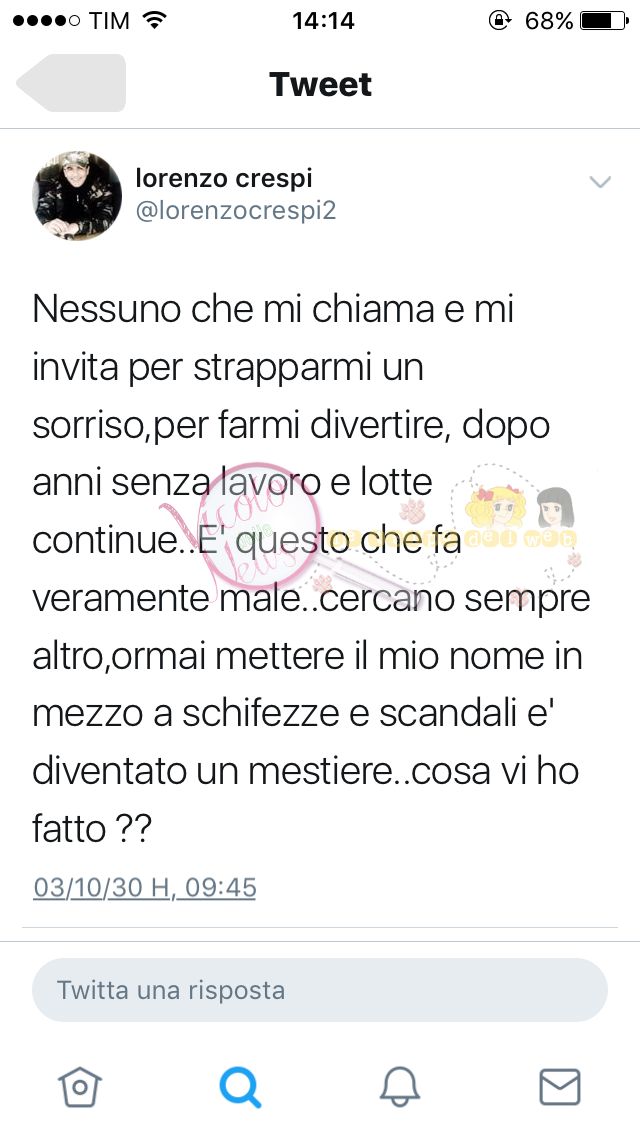Tap the rotation lock status icon
The image size is (640, 1136).
(500, 21)
